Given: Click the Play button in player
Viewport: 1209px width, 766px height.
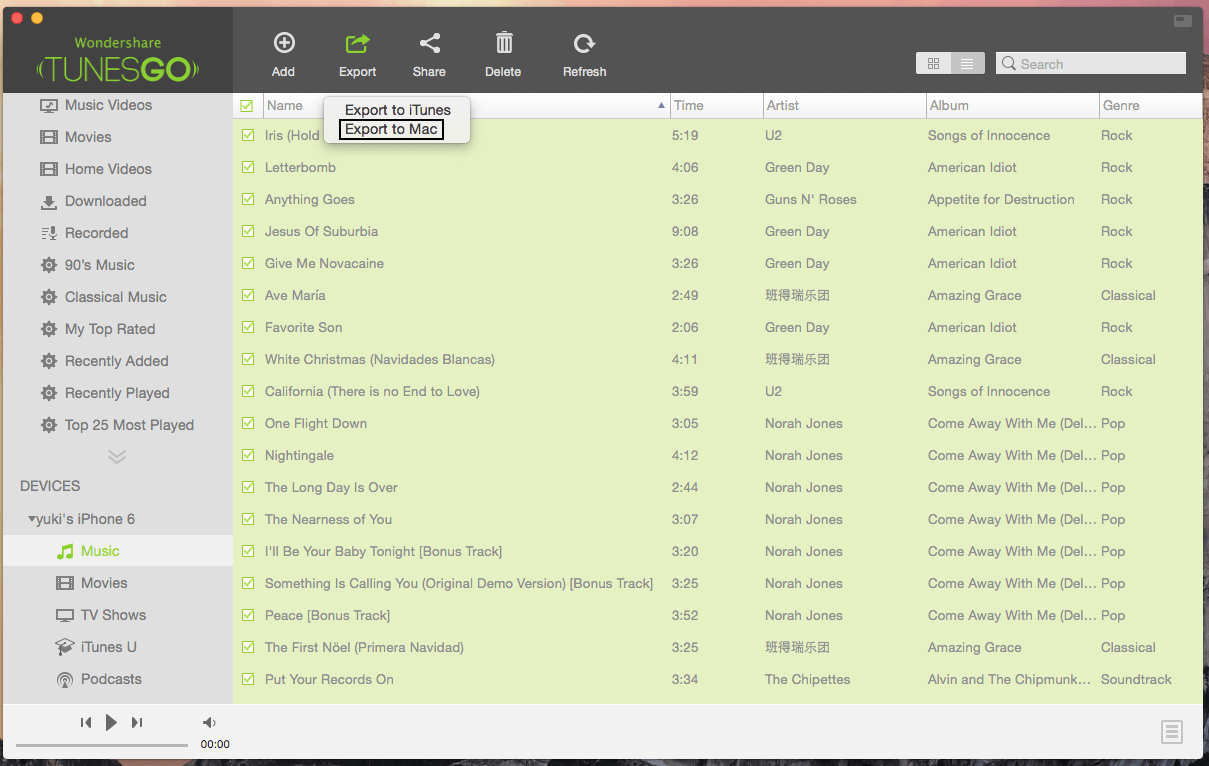Looking at the screenshot, I should 111,722.
